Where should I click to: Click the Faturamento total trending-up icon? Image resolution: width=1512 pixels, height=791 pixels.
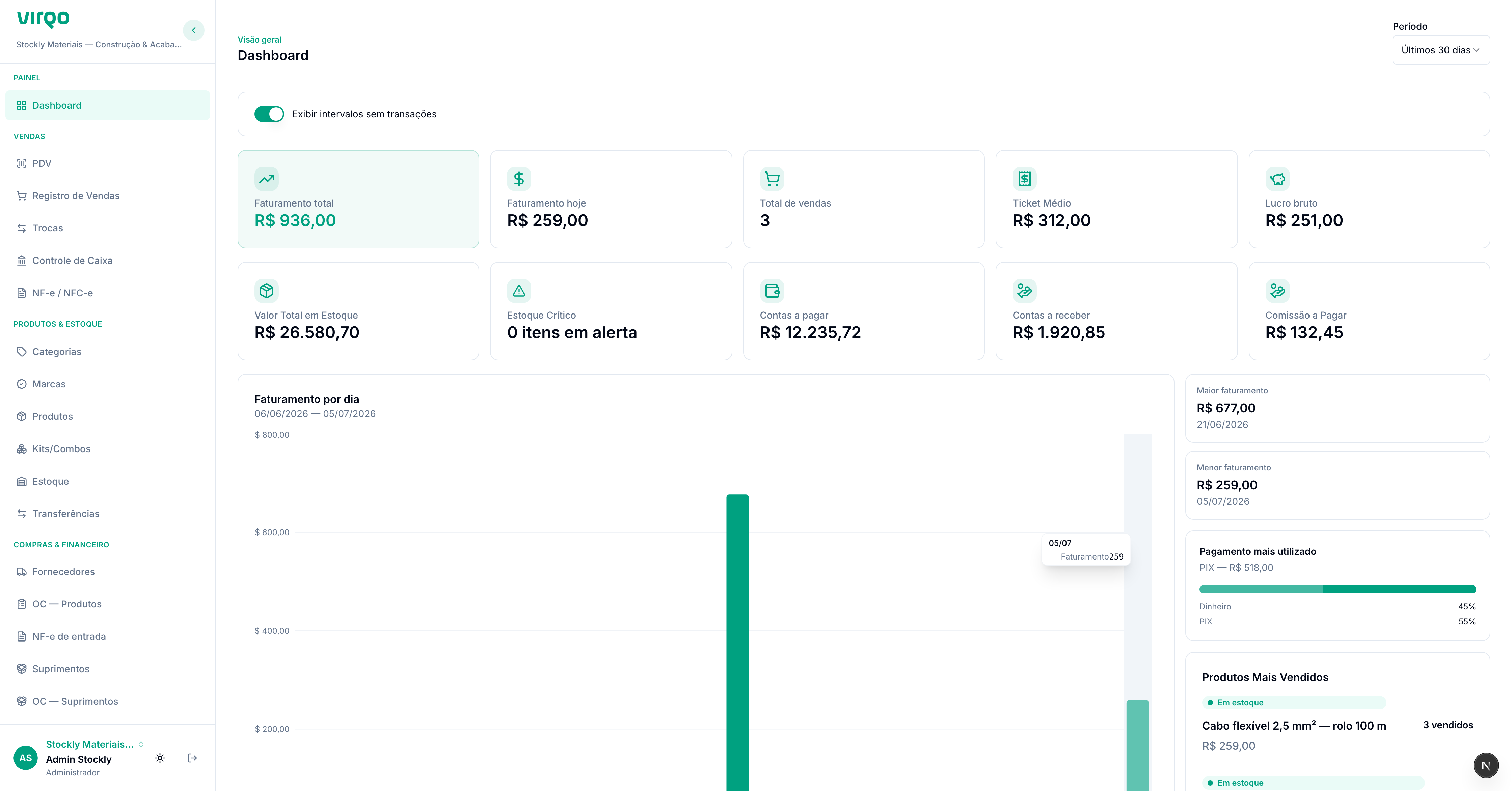(267, 179)
